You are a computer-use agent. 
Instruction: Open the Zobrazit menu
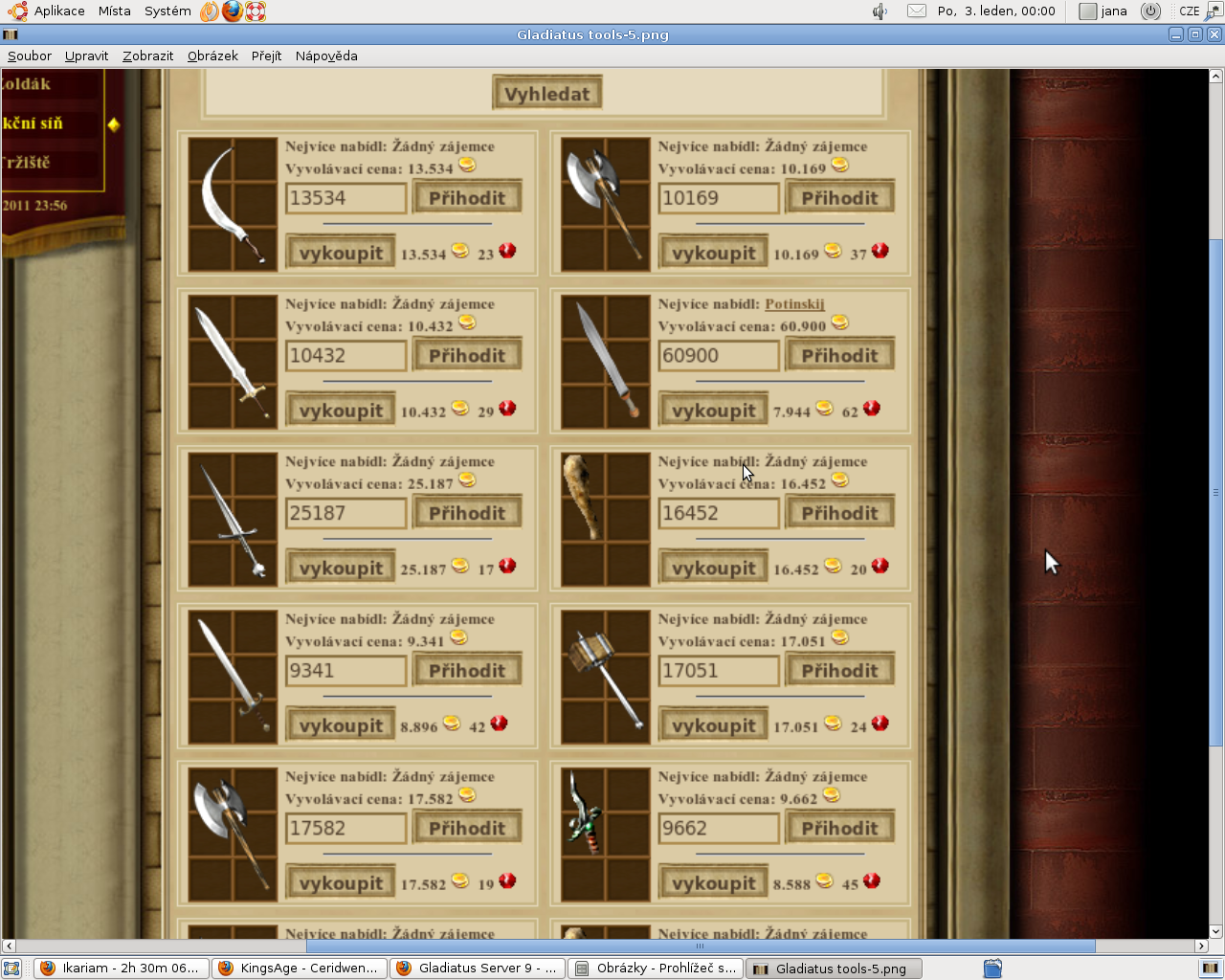[147, 56]
